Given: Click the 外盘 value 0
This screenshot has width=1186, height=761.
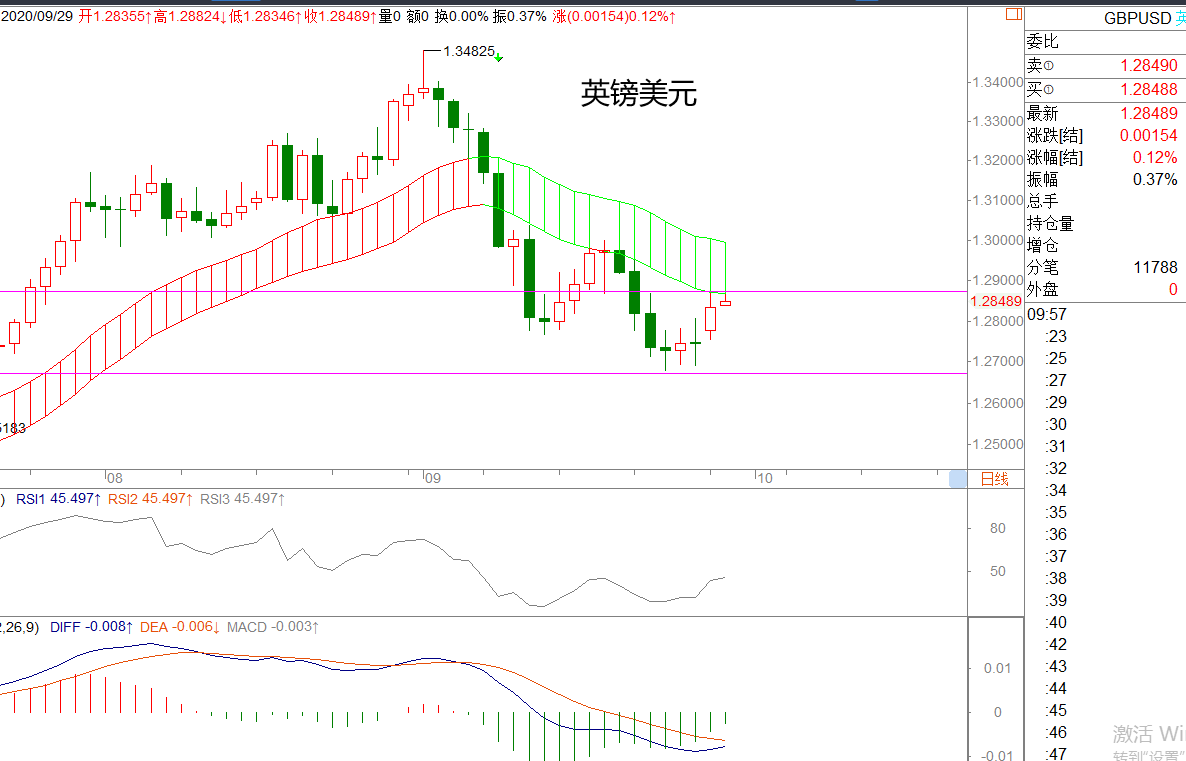Looking at the screenshot, I should click(1173, 289).
